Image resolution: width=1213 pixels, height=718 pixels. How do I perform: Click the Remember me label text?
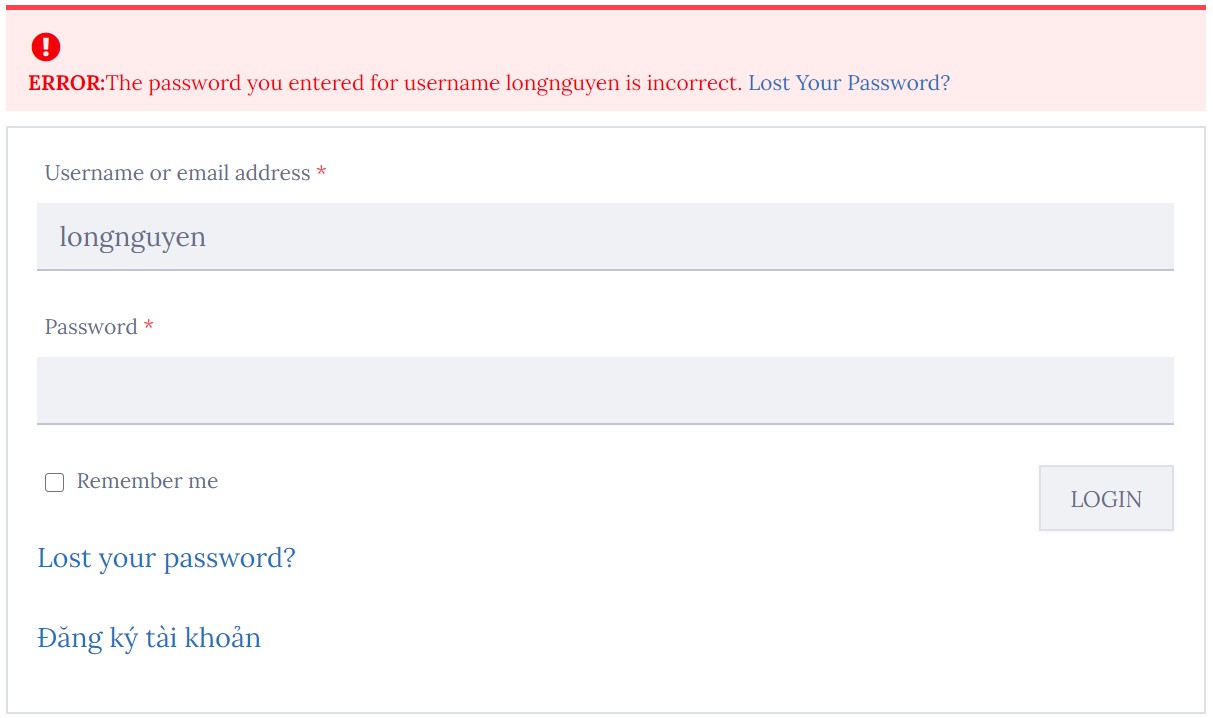[147, 481]
